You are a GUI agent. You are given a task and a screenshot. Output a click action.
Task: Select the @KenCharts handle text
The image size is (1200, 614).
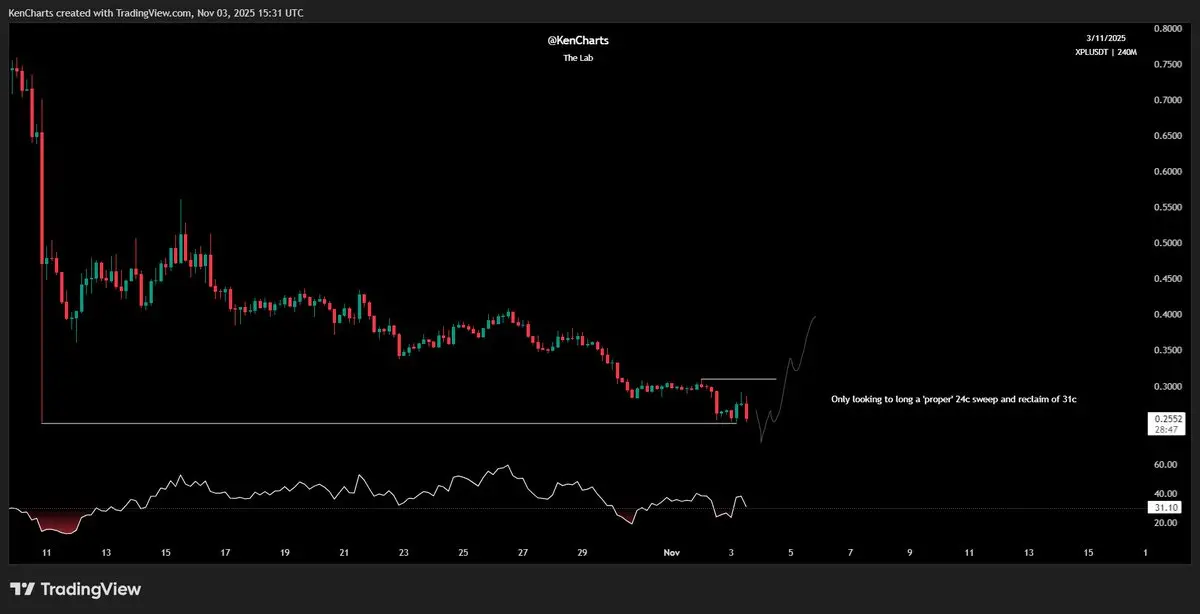point(576,40)
